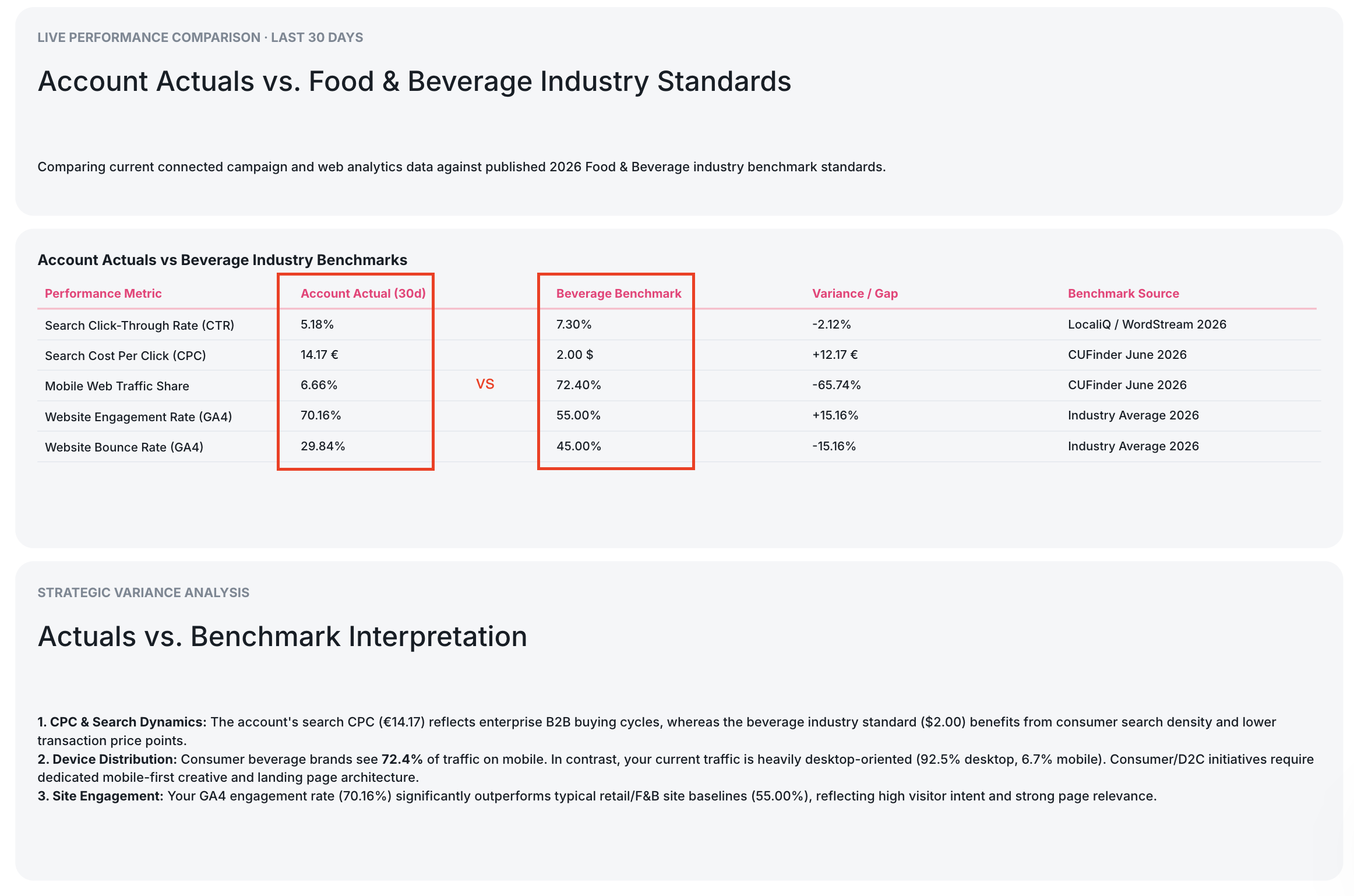Screen dimensions: 1354x896
Task: Click 'LIVE PERFORMANCE COMPARISON · LAST 30 DAYS' label
Action: point(200,37)
